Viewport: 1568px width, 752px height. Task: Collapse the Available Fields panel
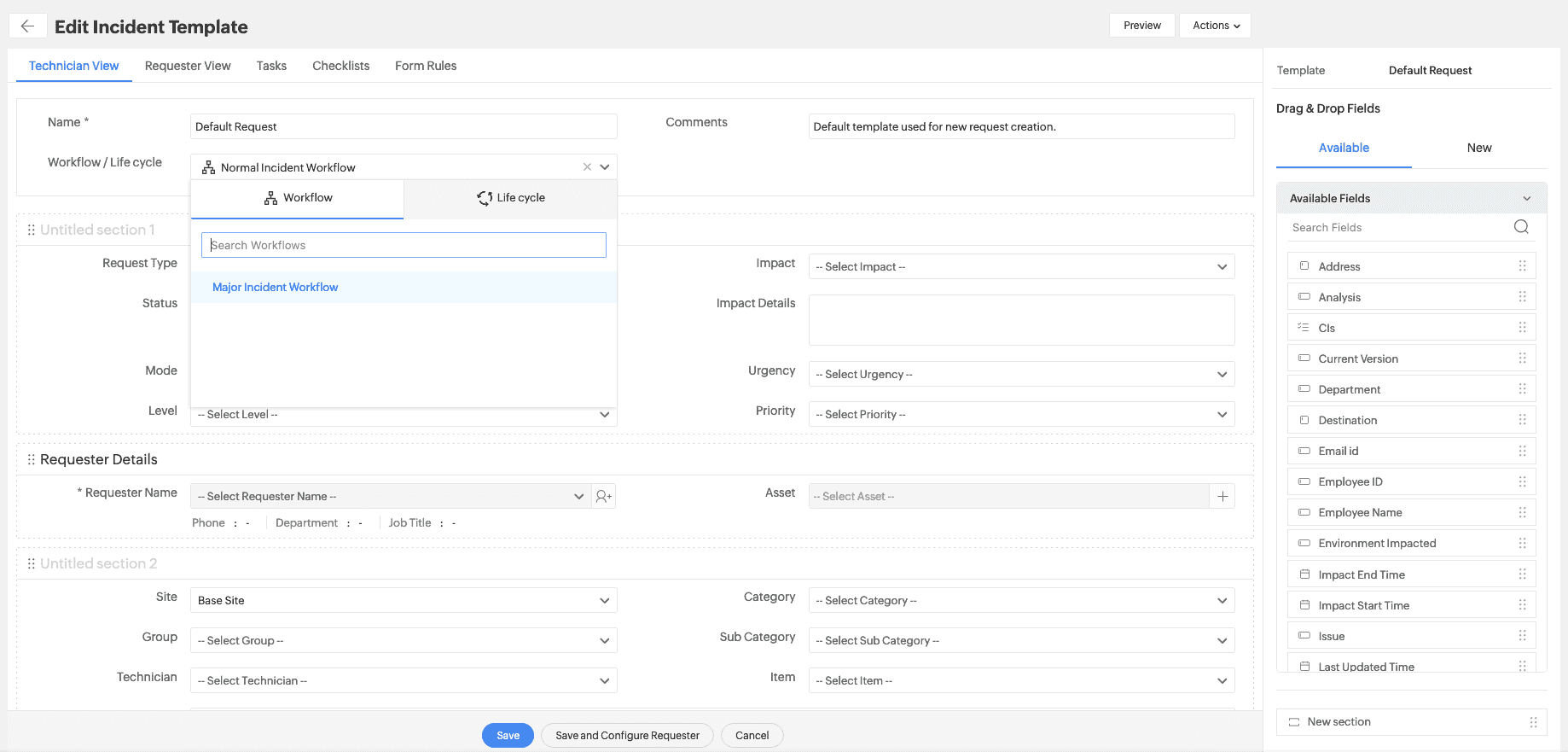tap(1526, 199)
